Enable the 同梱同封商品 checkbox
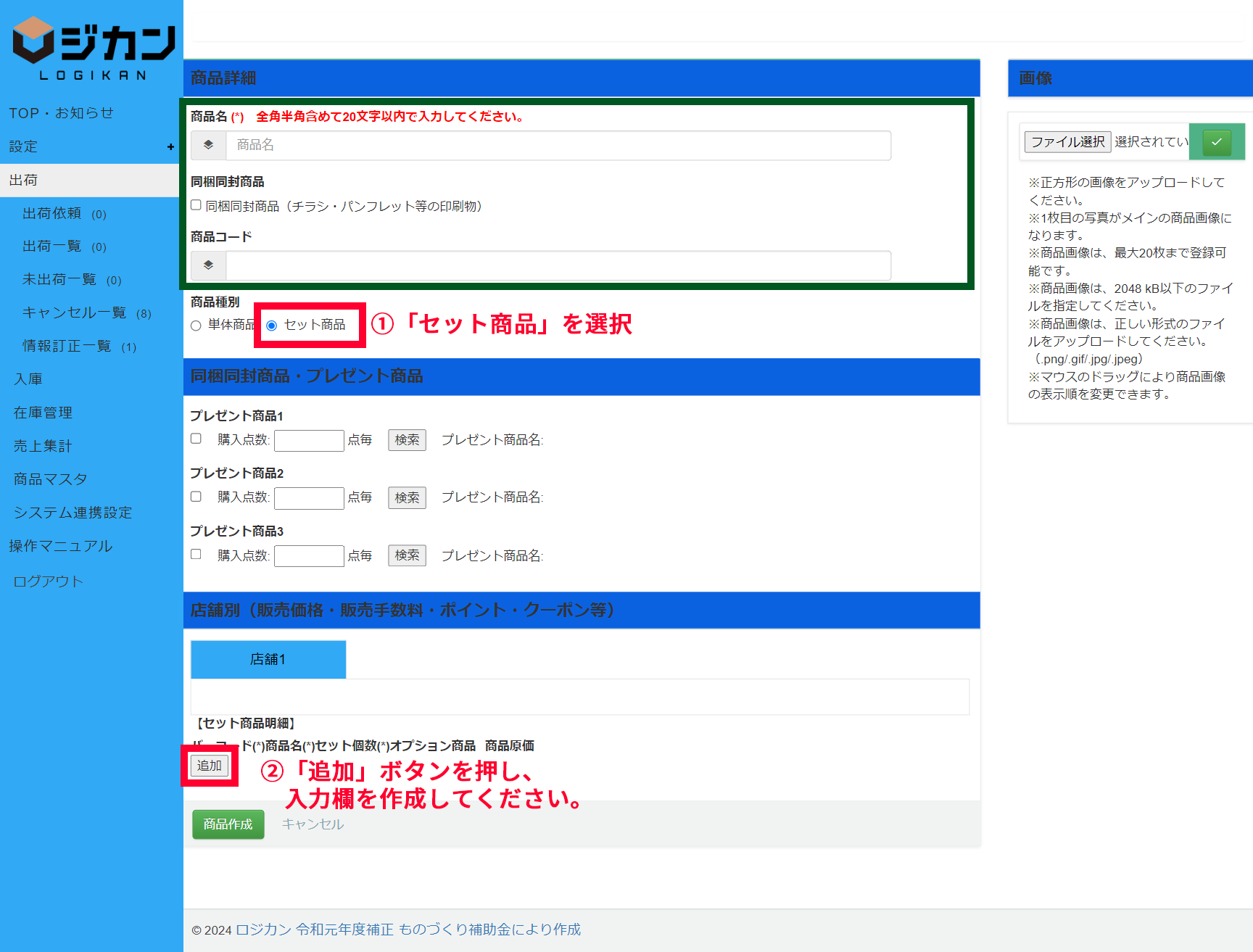 point(196,205)
